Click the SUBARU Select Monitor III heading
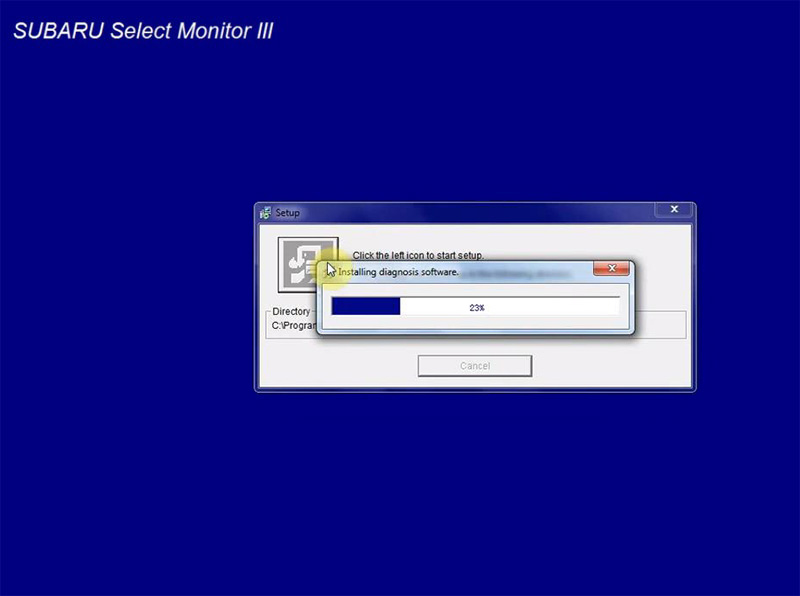 [143, 31]
